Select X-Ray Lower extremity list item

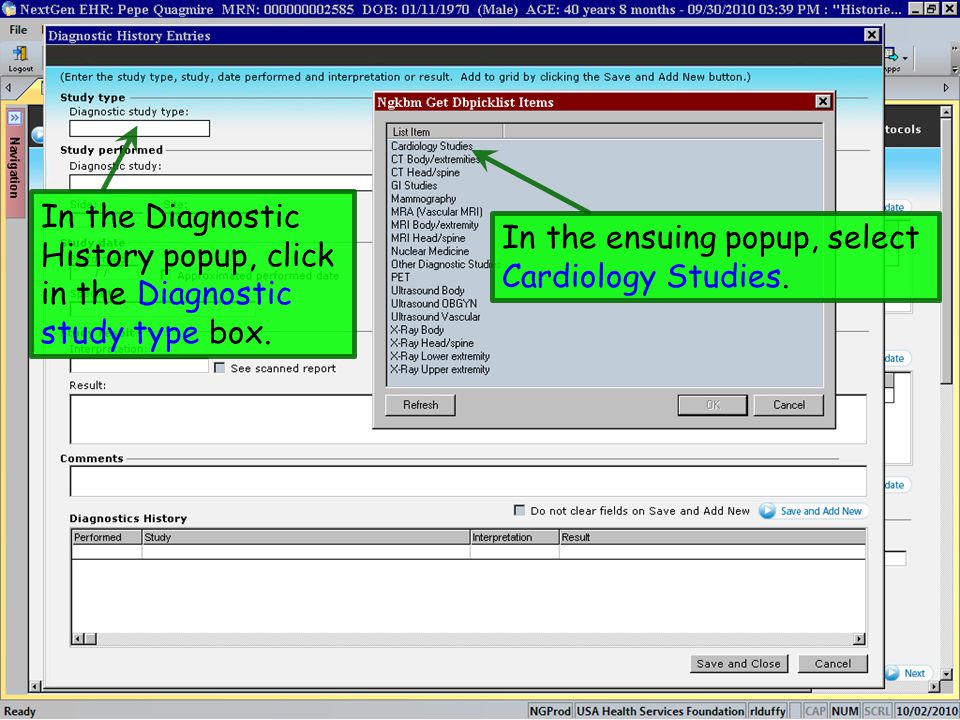tap(440, 356)
